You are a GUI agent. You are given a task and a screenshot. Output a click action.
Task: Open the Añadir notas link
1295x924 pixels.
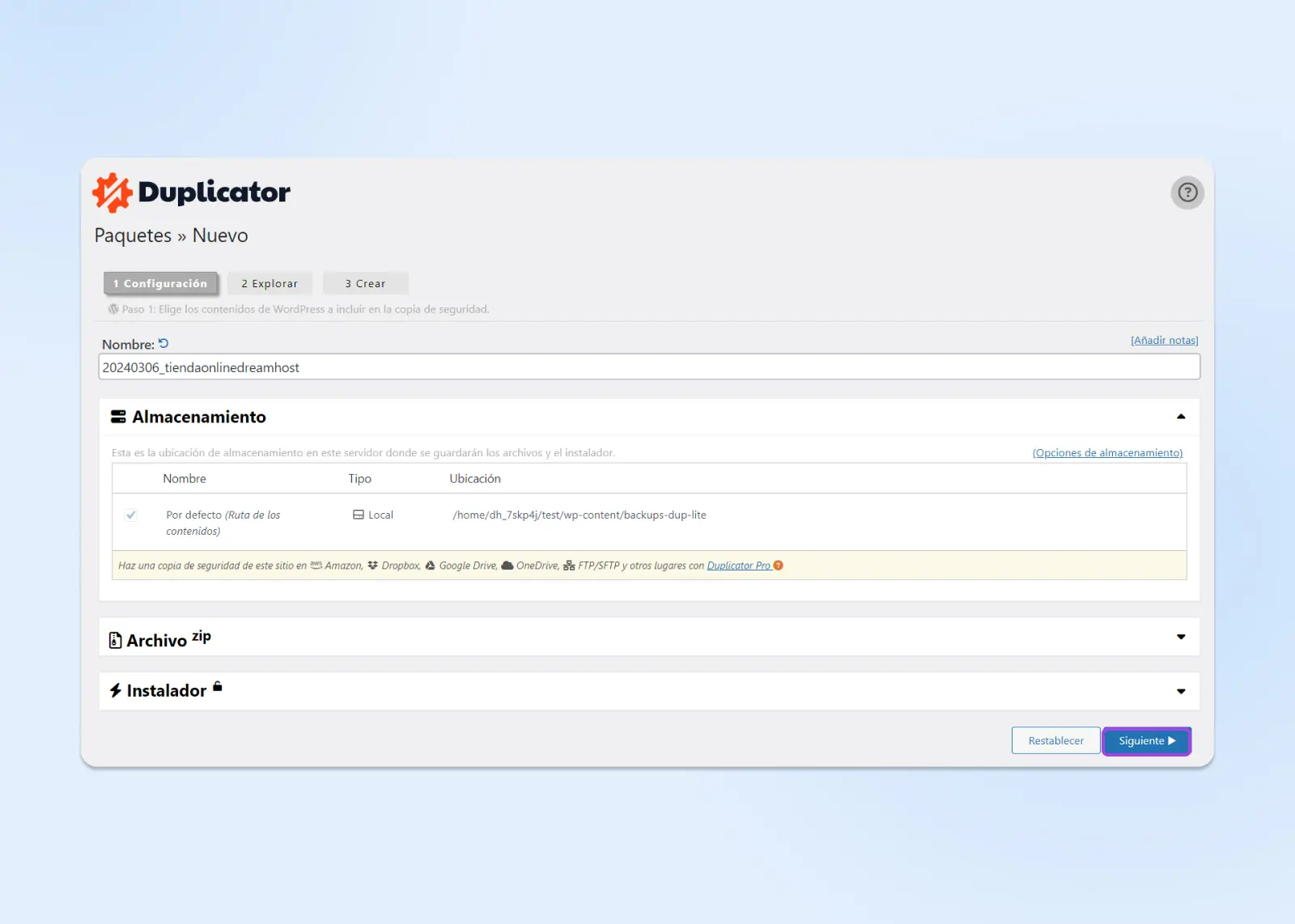[1164, 341]
